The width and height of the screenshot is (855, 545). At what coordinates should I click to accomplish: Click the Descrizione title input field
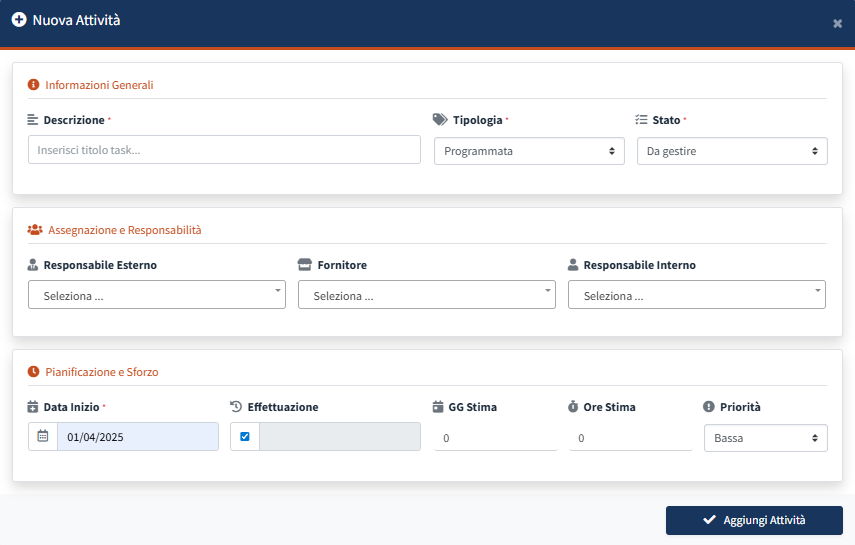(224, 150)
